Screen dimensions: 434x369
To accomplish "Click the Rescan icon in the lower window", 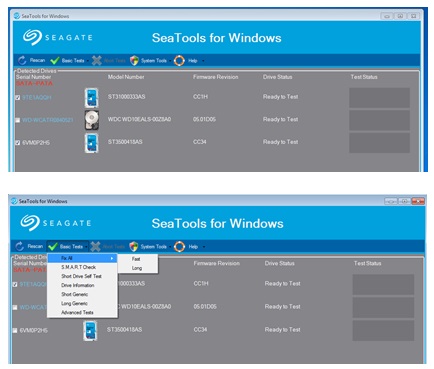I will click(x=20, y=246).
